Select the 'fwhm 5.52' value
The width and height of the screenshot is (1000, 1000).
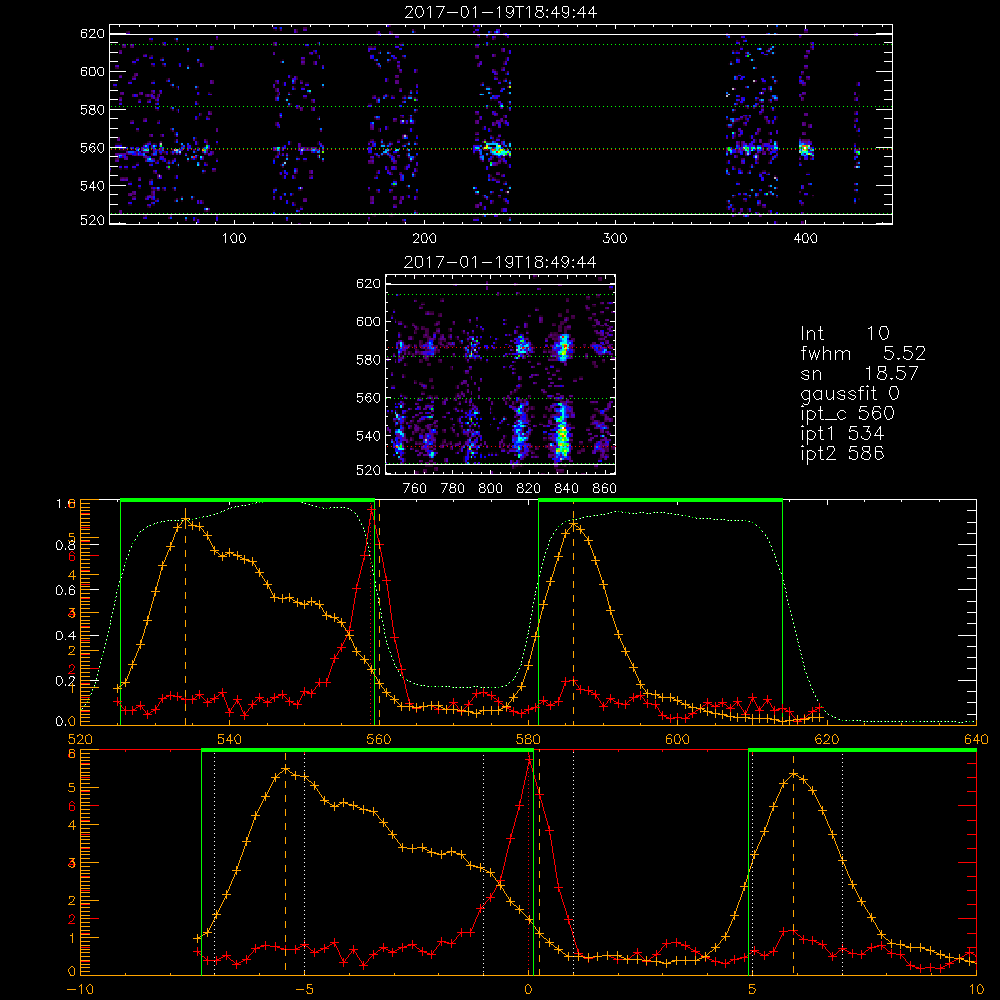[x=863, y=353]
